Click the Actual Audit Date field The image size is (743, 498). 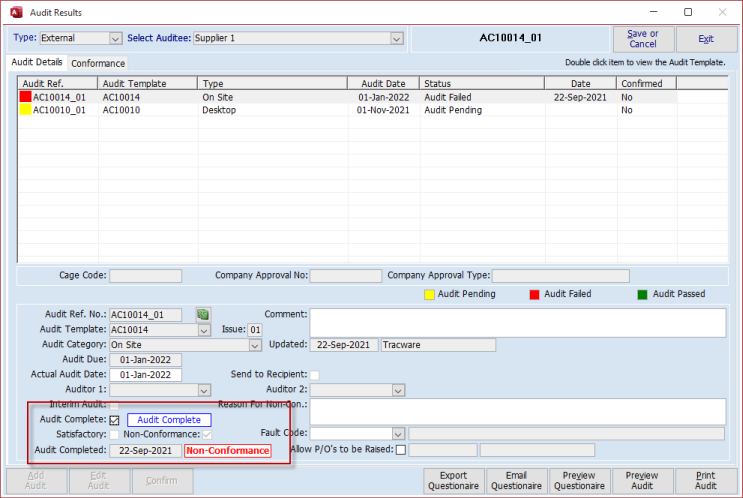point(145,375)
